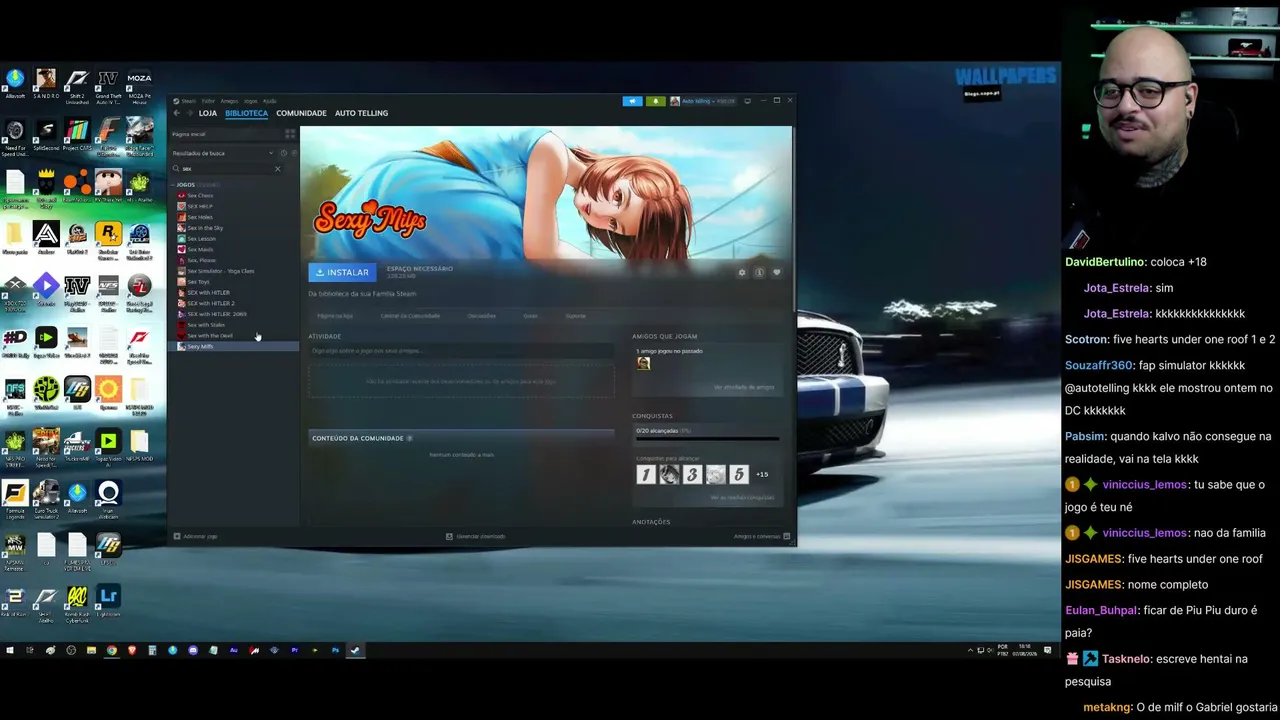The image size is (1280, 720).
Task: Open the Suporte link
Action: click(575, 316)
